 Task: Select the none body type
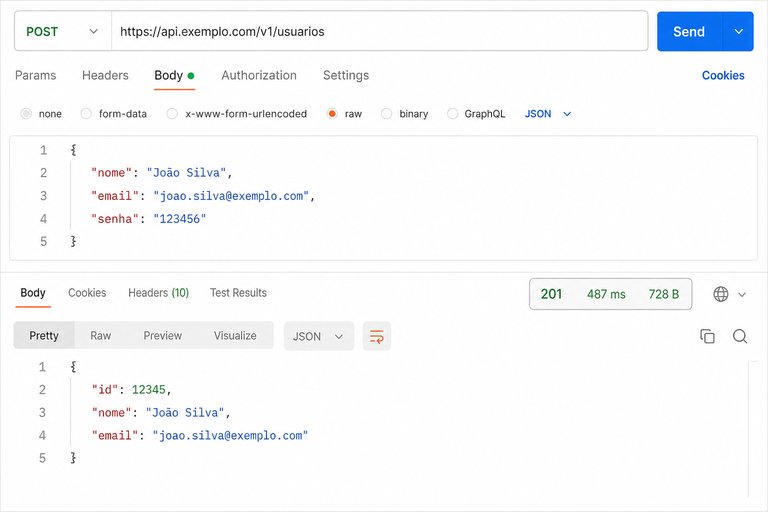point(26,114)
